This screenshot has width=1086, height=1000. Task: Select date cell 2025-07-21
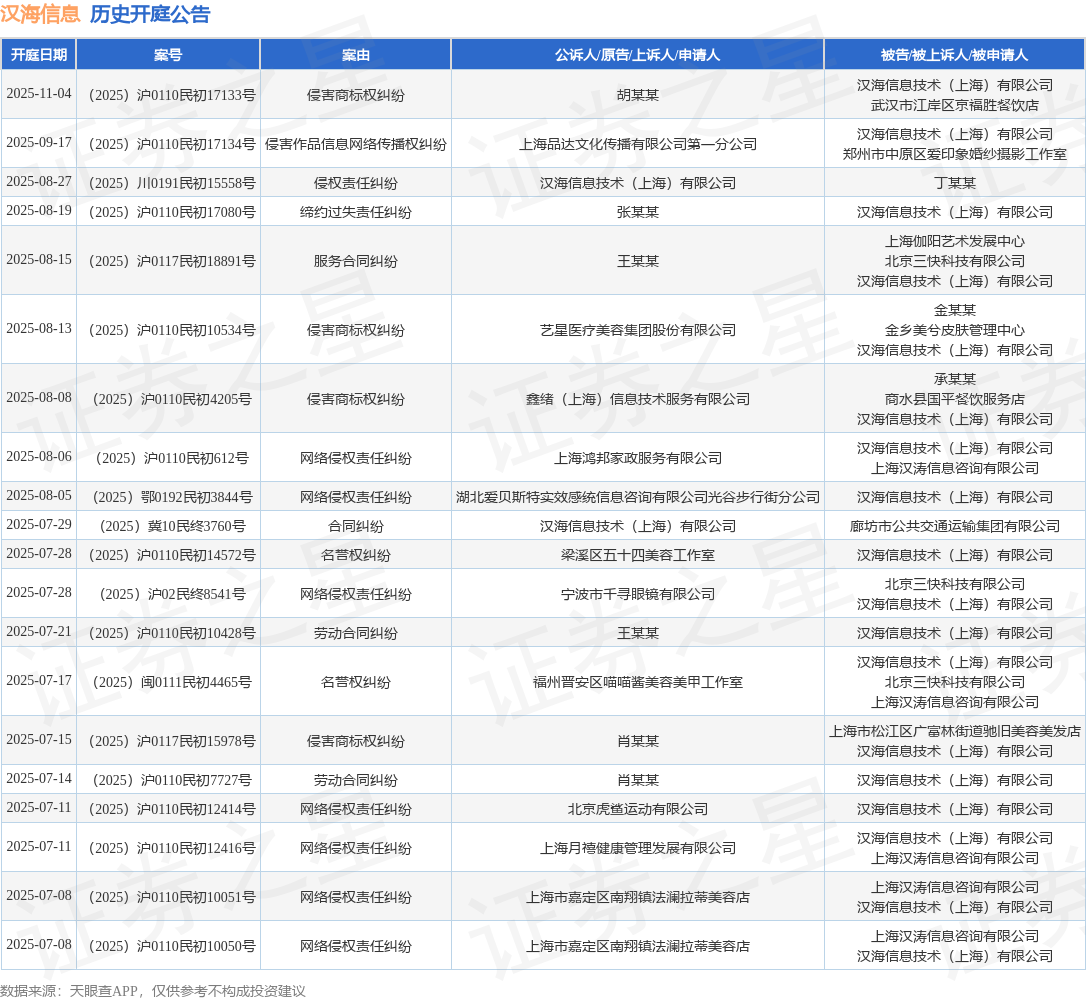(39, 632)
